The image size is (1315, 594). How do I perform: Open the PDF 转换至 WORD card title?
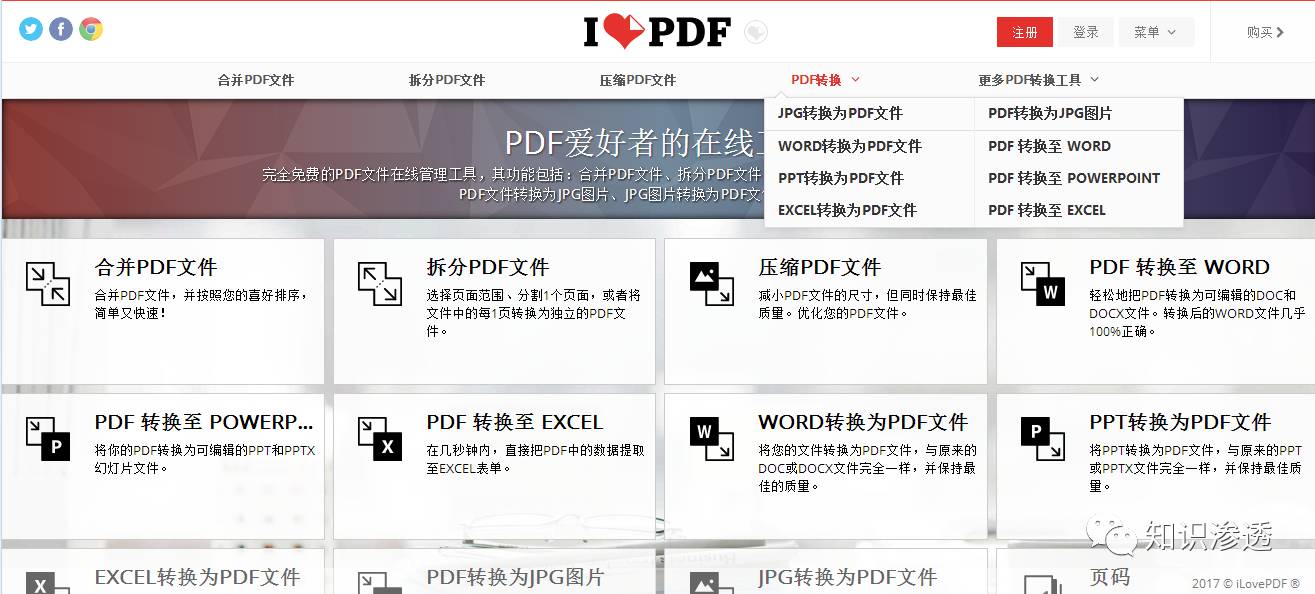tap(1180, 268)
